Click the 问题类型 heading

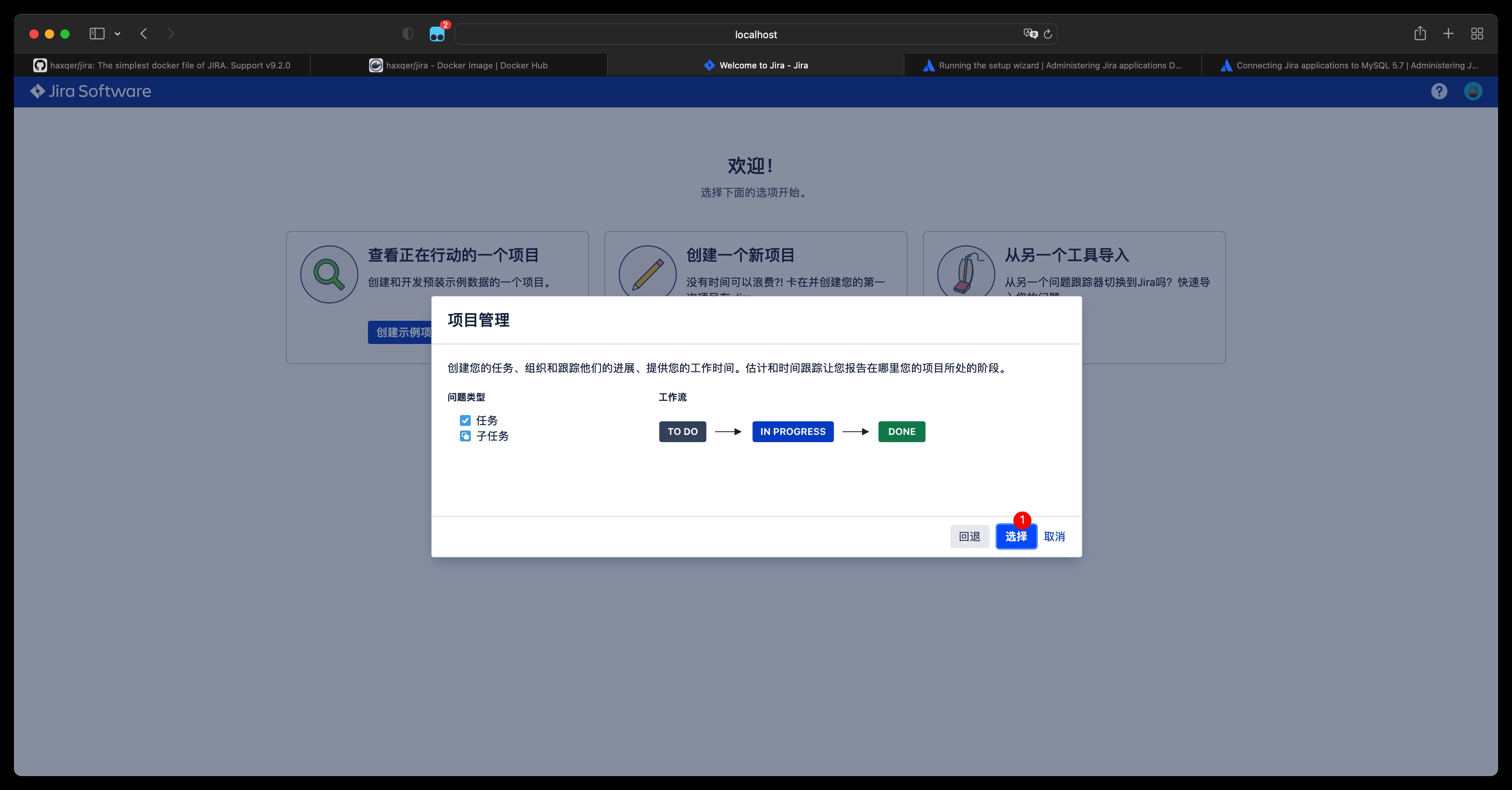(x=466, y=397)
